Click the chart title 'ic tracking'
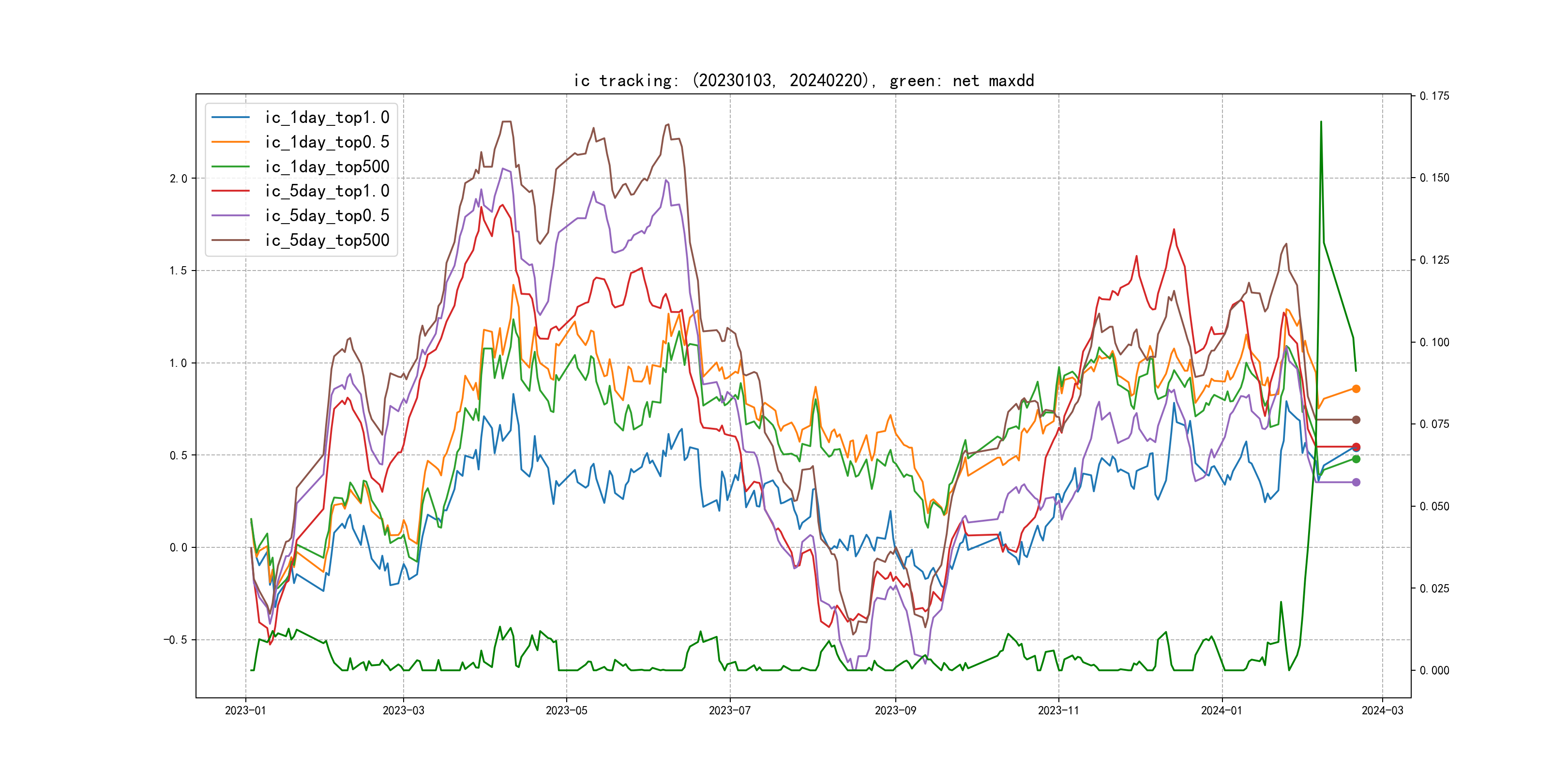1568x784 pixels. click(803, 81)
